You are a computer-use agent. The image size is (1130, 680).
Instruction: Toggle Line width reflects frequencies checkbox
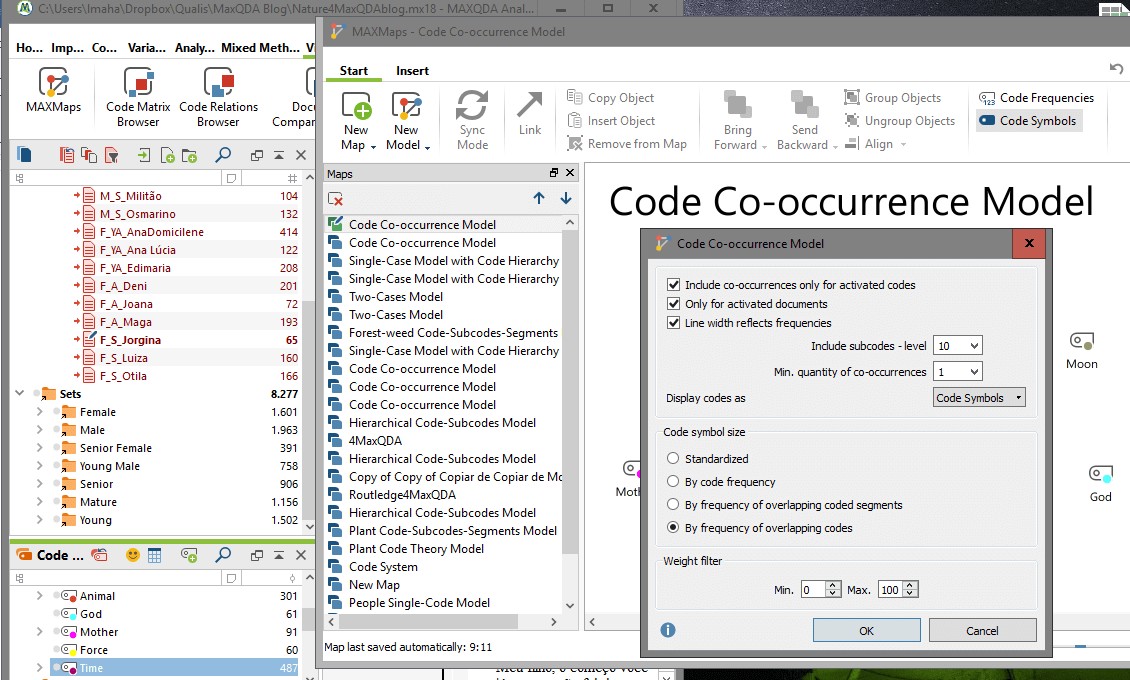[x=674, y=323]
